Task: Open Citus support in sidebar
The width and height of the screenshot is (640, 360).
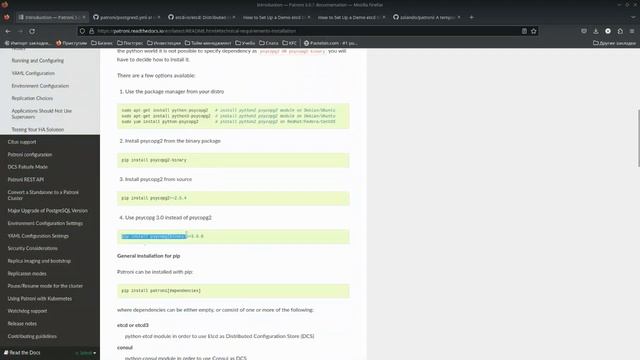Action: click(22, 142)
